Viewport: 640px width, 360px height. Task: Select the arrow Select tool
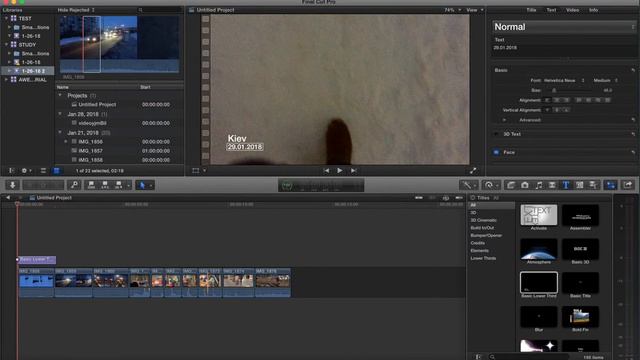(142, 185)
